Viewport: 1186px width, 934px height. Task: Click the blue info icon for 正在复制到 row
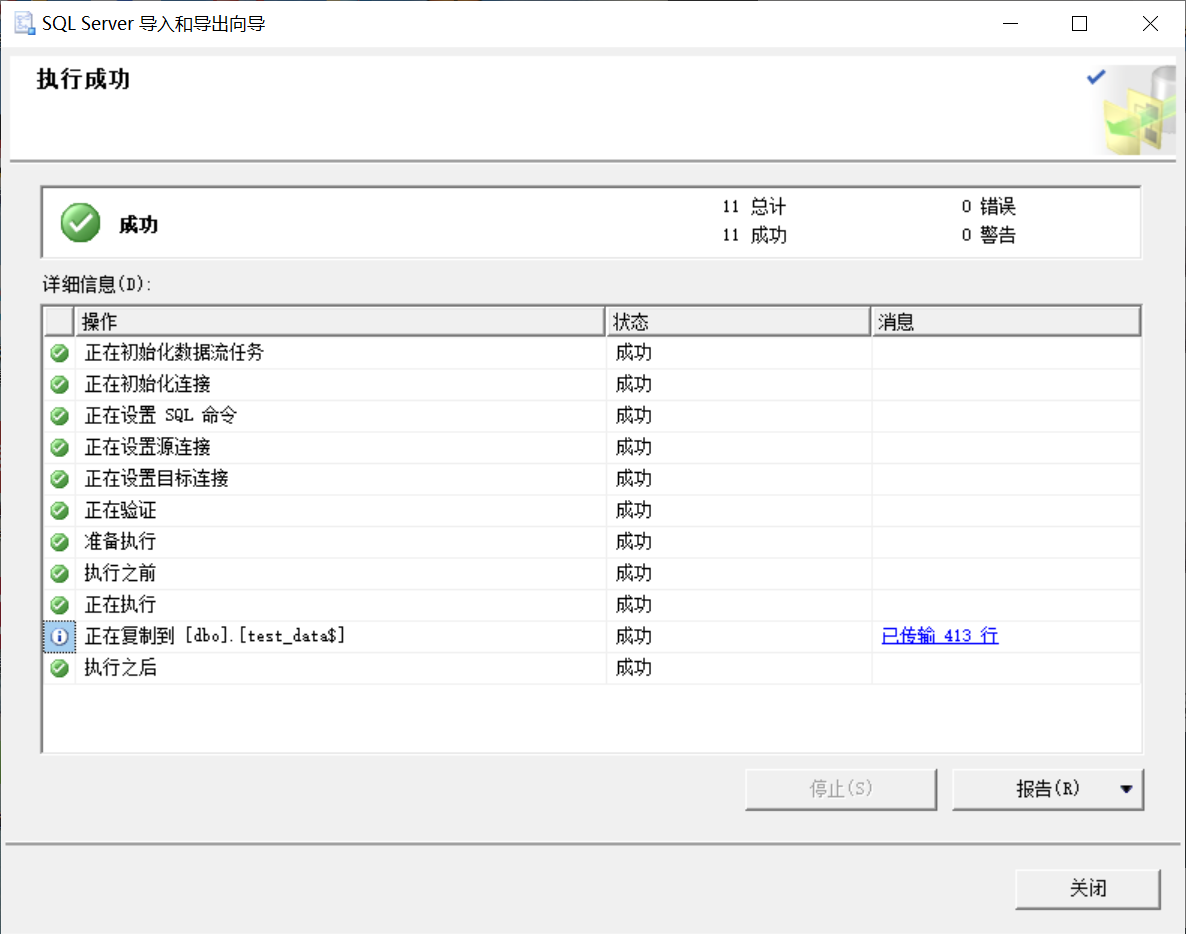point(60,637)
